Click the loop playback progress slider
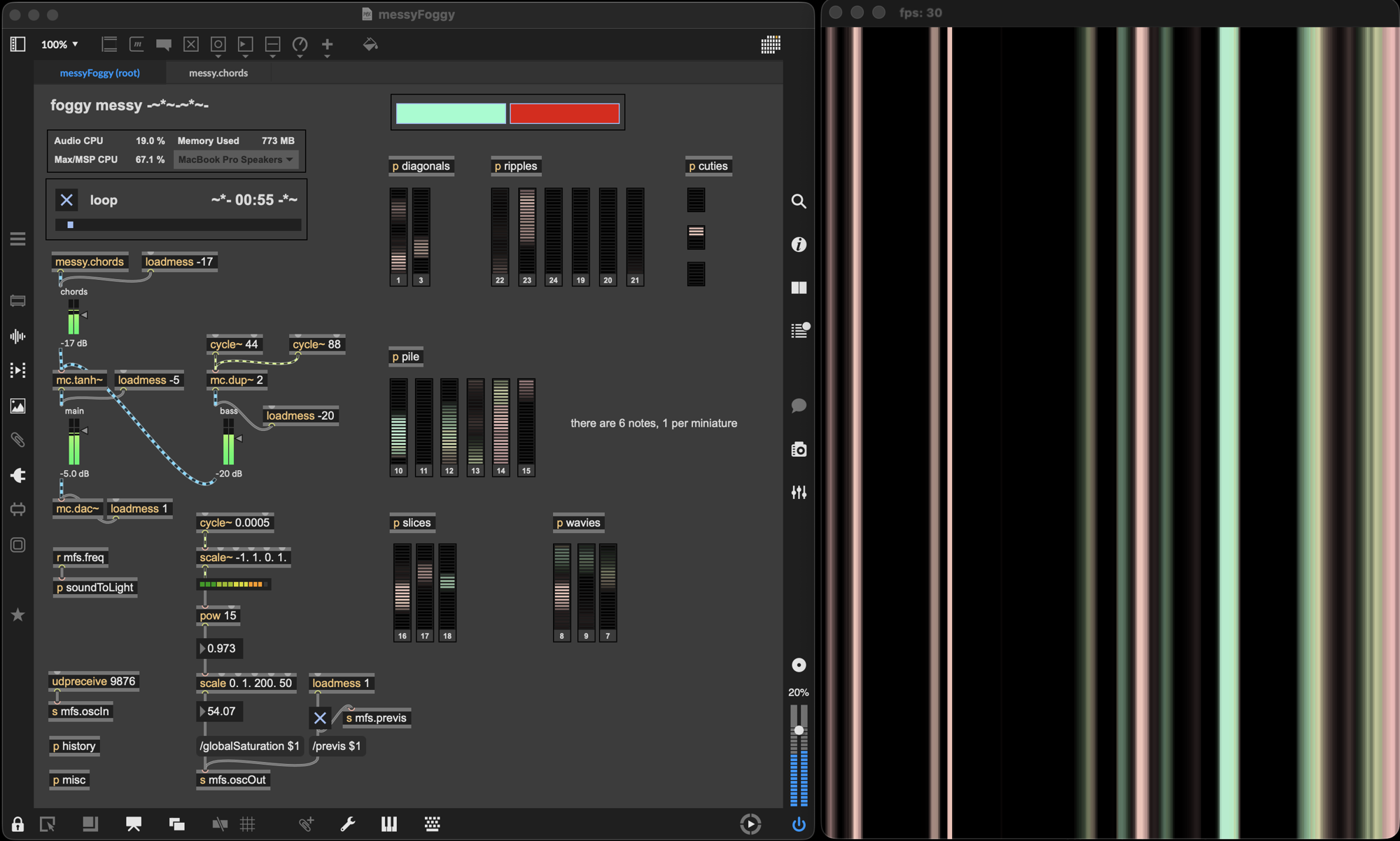 [178, 225]
